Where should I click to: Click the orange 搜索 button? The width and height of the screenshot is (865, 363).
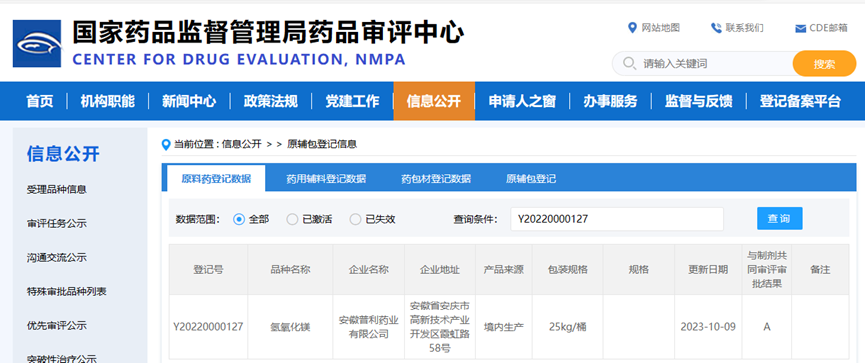[x=824, y=63]
